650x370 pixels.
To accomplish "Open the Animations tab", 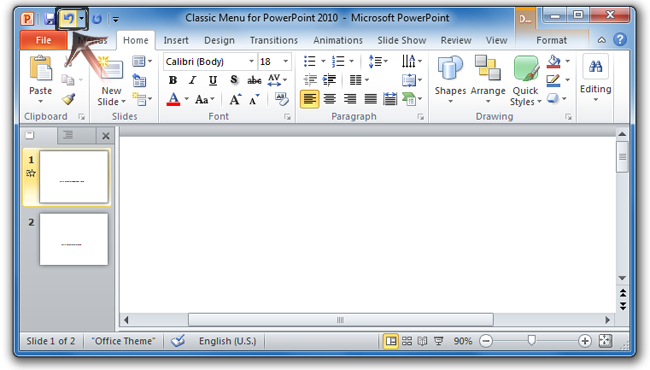I will click(x=338, y=40).
